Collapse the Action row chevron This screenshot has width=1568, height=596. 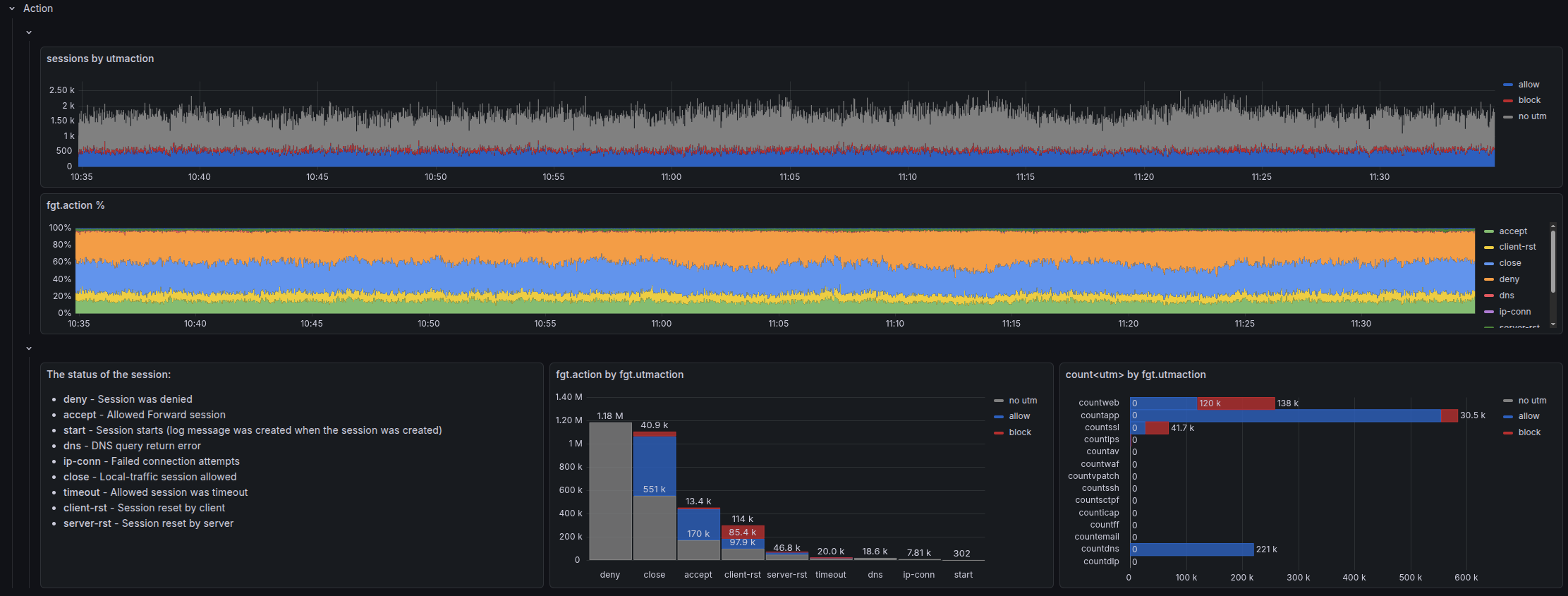[12, 8]
